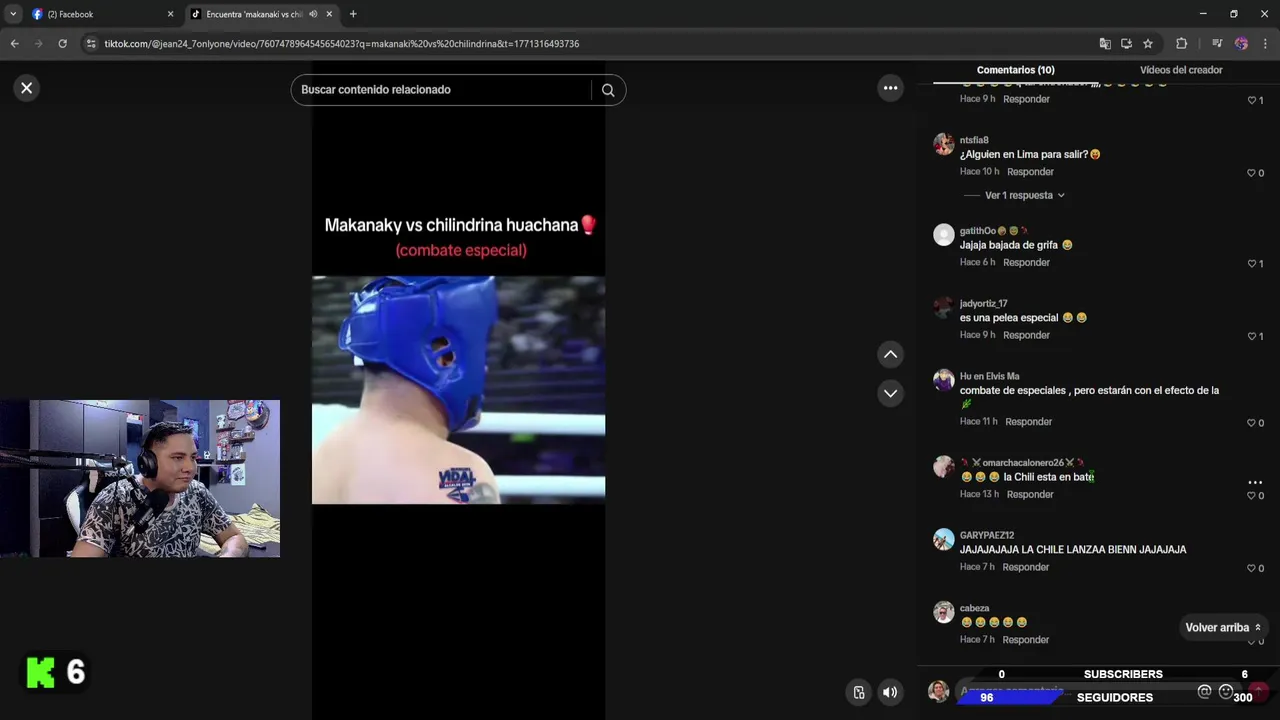Open gatithOo's profile avatar
This screenshot has height=720, width=1280.
click(944, 235)
